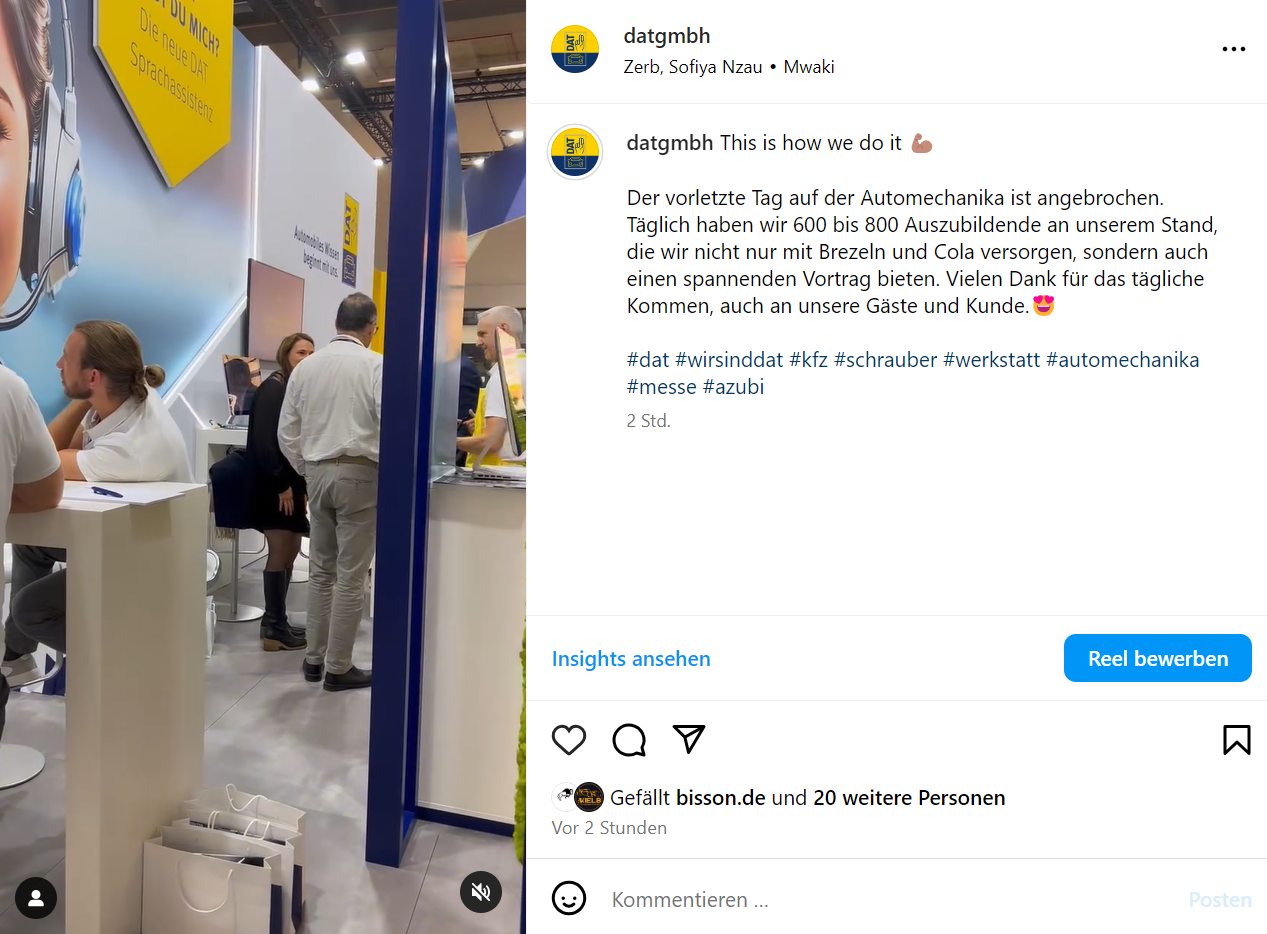Click the reel video to pause playback

pos(262,467)
